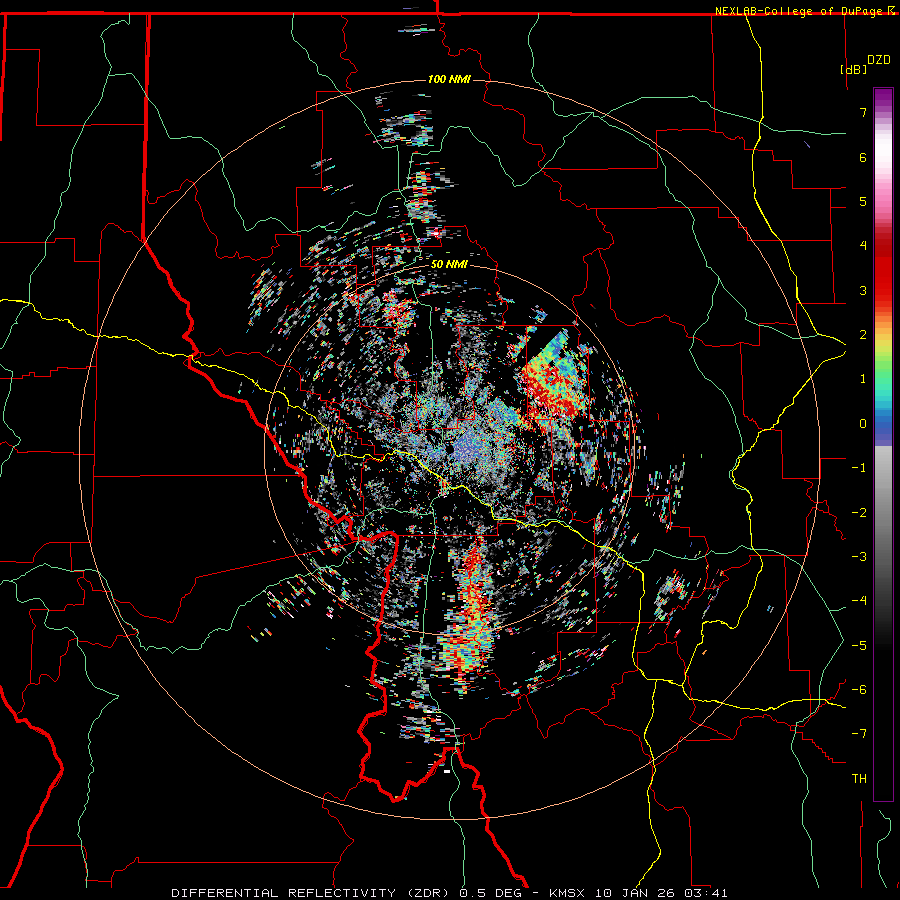Select the -4 dB scale label
Image resolution: width=900 pixels, height=900 pixels.
tap(859, 601)
